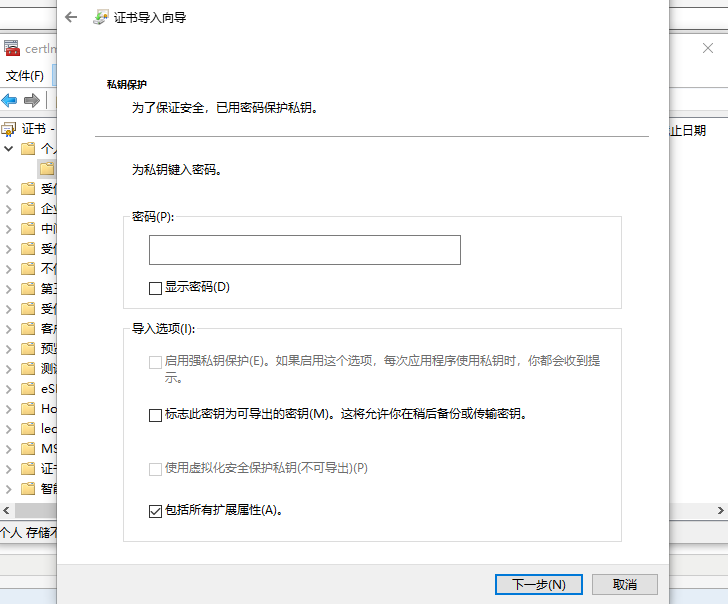Screen dimensions: 728x604
Task: Click folder icon of Ho tree item
Action: pyautogui.click(x=28, y=409)
